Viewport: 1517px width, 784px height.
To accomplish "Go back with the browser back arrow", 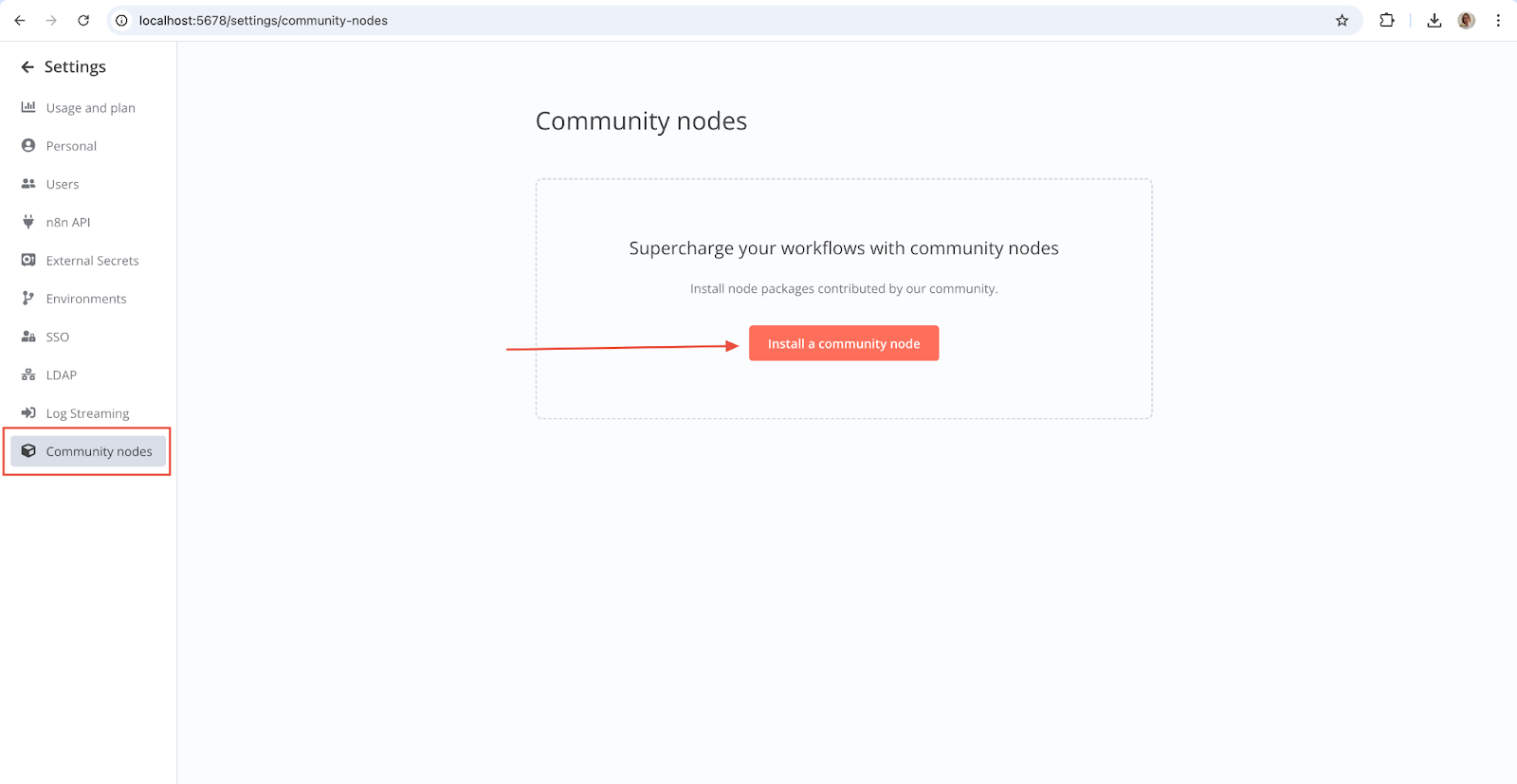I will tap(20, 20).
